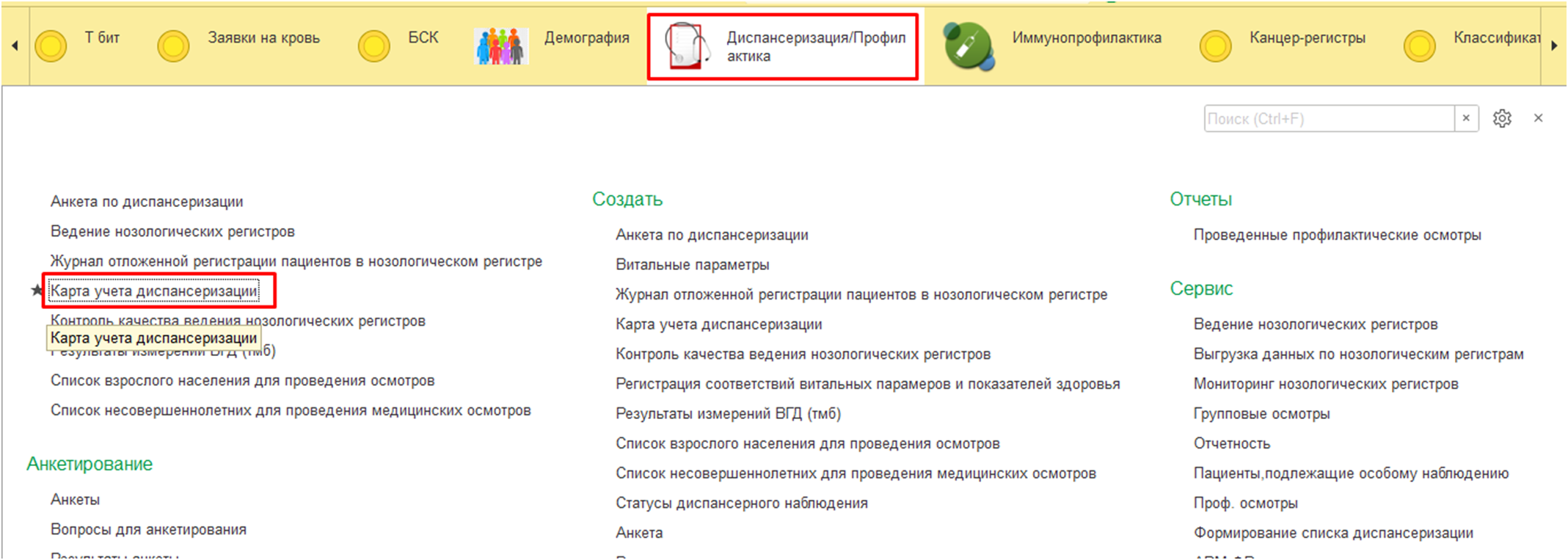Click the yellow circle icon for Канцер-регистры
1568x560 pixels.
[1215, 46]
